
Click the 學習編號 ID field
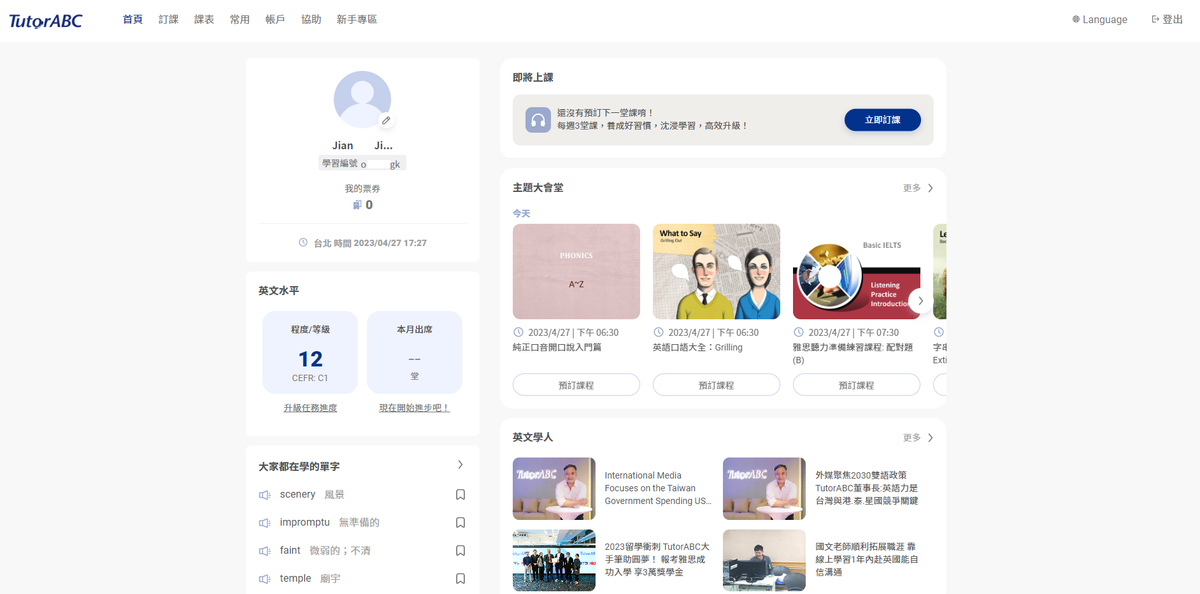(362, 163)
